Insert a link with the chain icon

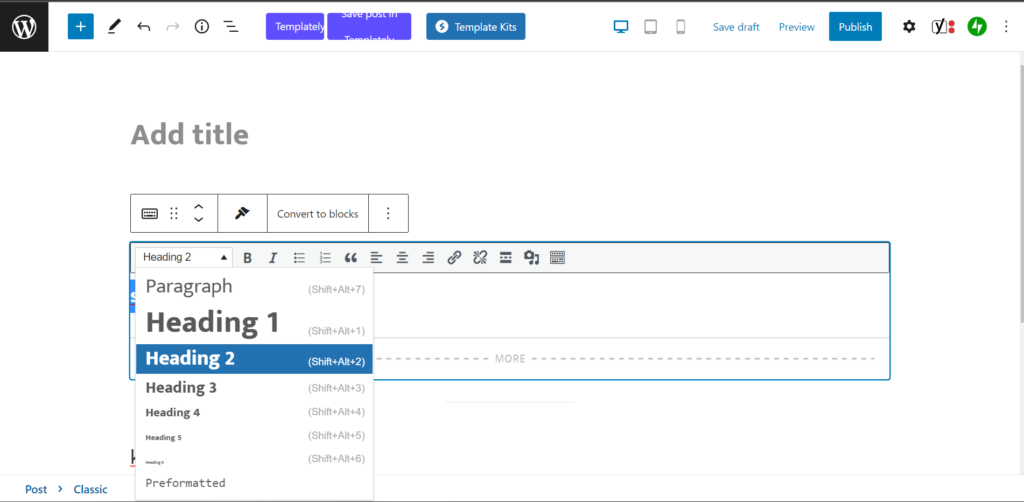point(454,258)
